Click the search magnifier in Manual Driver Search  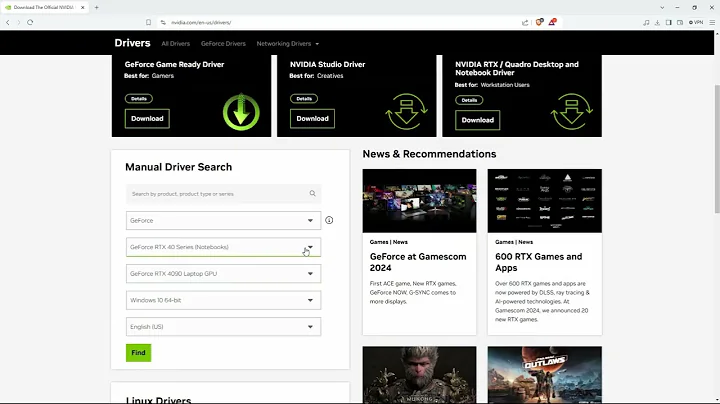click(312, 194)
